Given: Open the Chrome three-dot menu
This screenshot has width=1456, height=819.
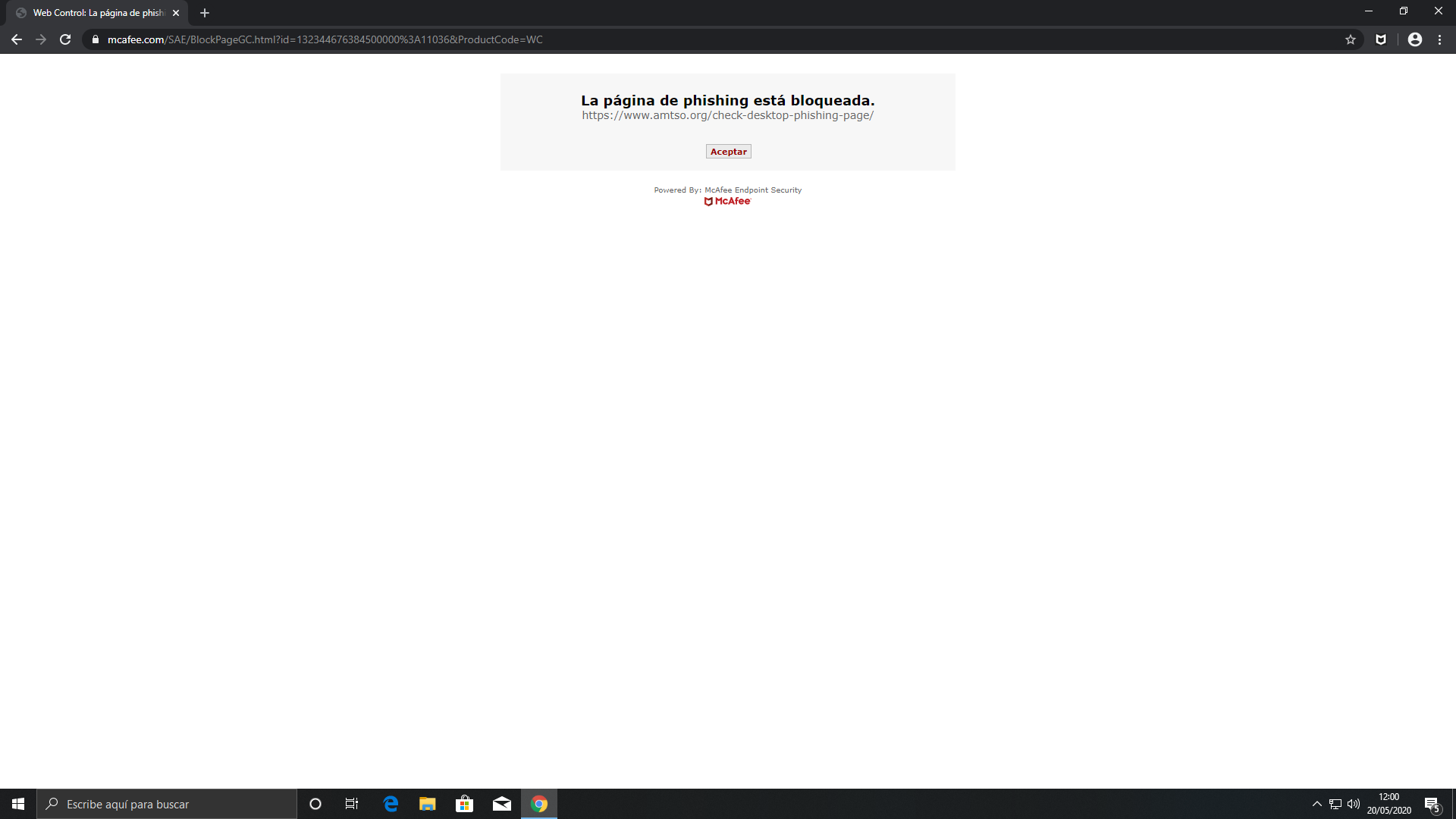Looking at the screenshot, I should [x=1439, y=39].
